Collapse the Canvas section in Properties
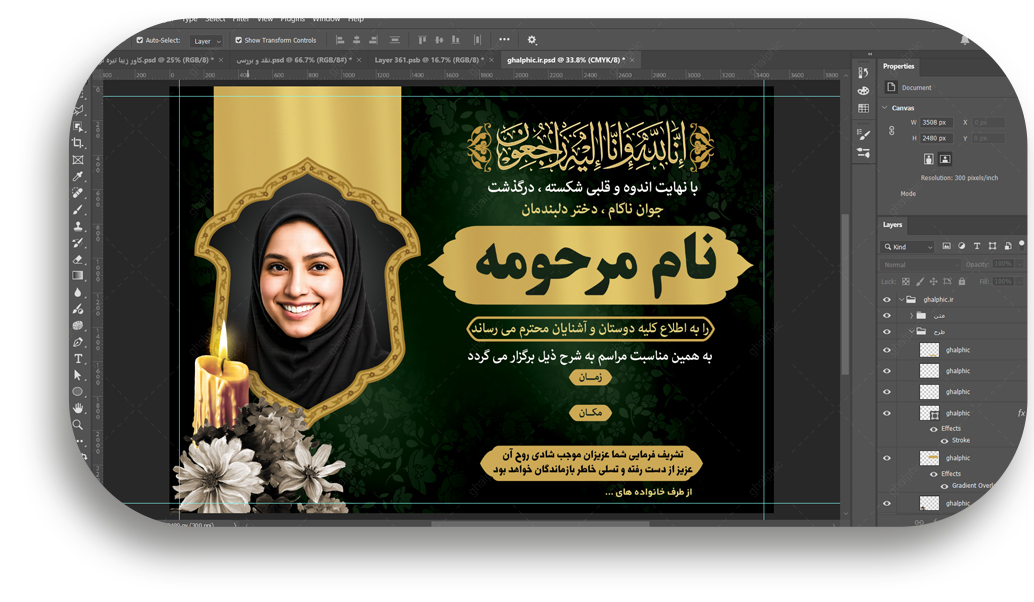The image size is (1034, 602). click(885, 108)
